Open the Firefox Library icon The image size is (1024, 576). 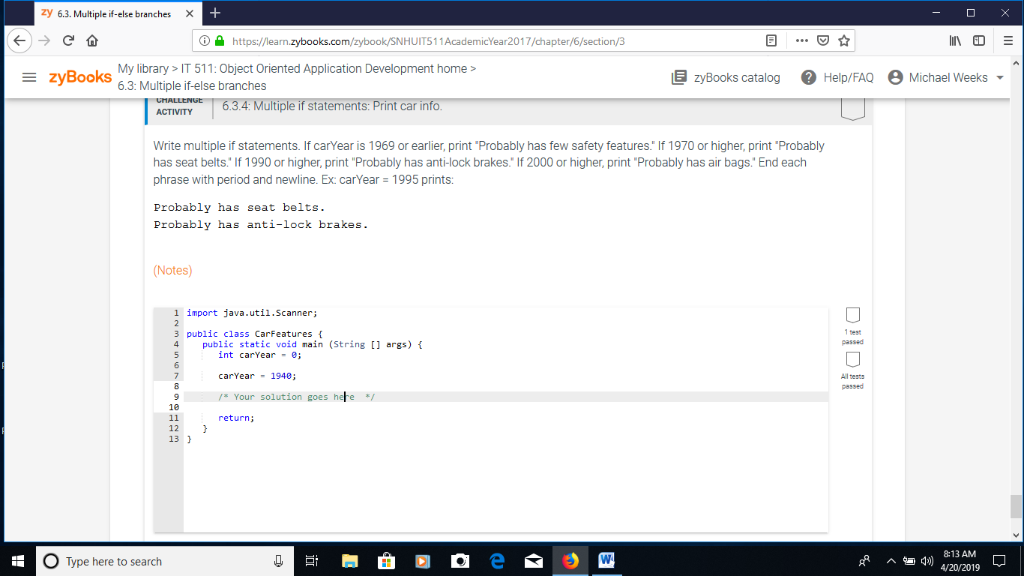point(957,41)
